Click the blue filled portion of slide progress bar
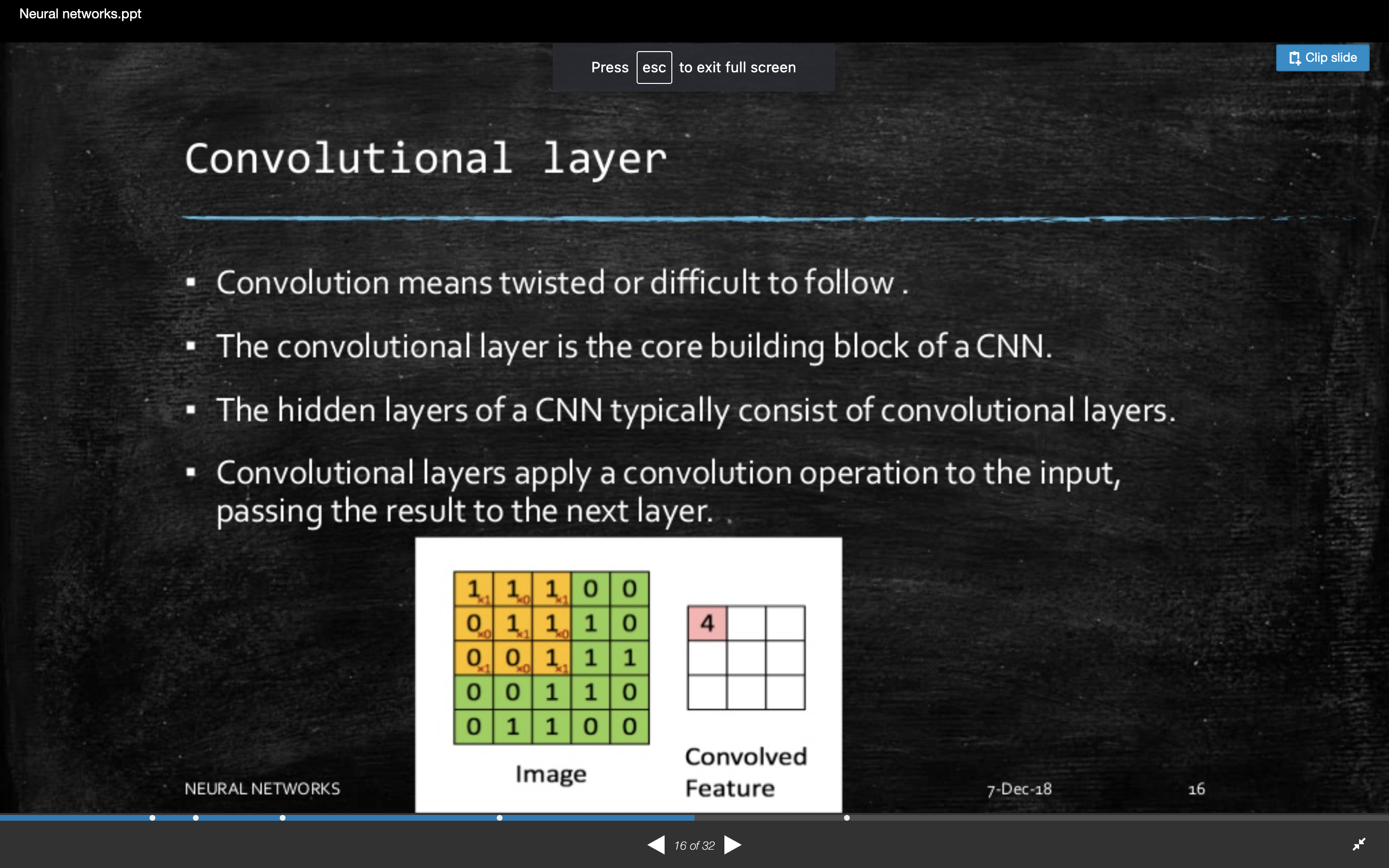 pos(390,817)
